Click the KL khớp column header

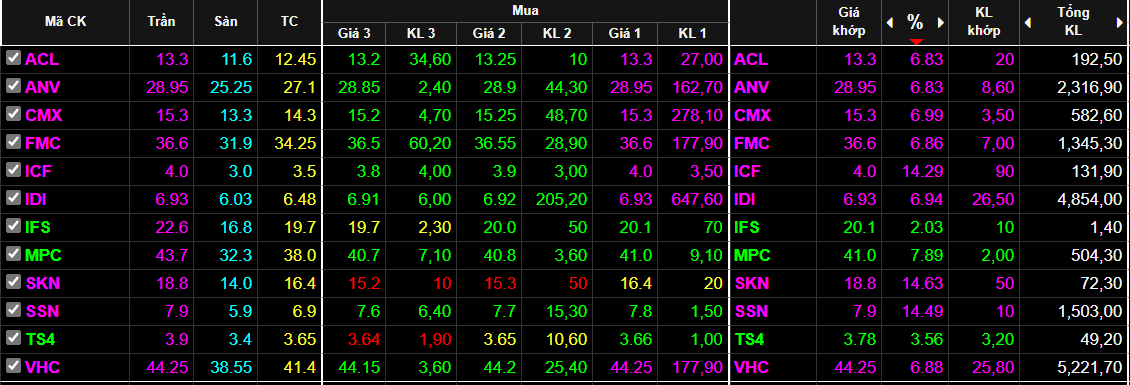pyautogui.click(x=984, y=22)
